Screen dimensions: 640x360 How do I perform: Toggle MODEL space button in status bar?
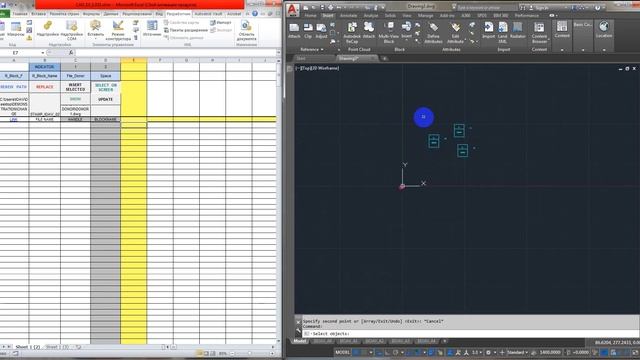click(342, 352)
